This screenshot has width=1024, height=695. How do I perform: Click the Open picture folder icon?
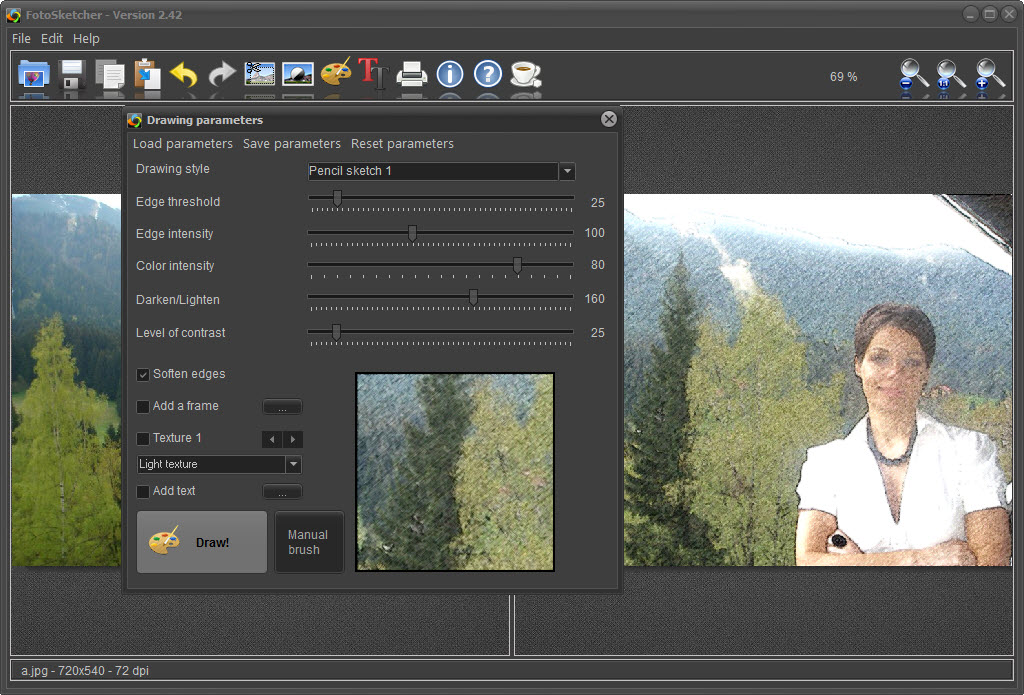[34, 74]
